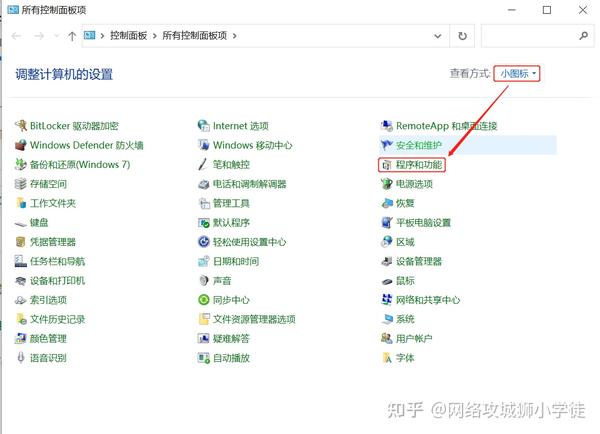The image size is (600, 434).
Task: Open the 安全和维护 flag icon
Action: pos(387,145)
